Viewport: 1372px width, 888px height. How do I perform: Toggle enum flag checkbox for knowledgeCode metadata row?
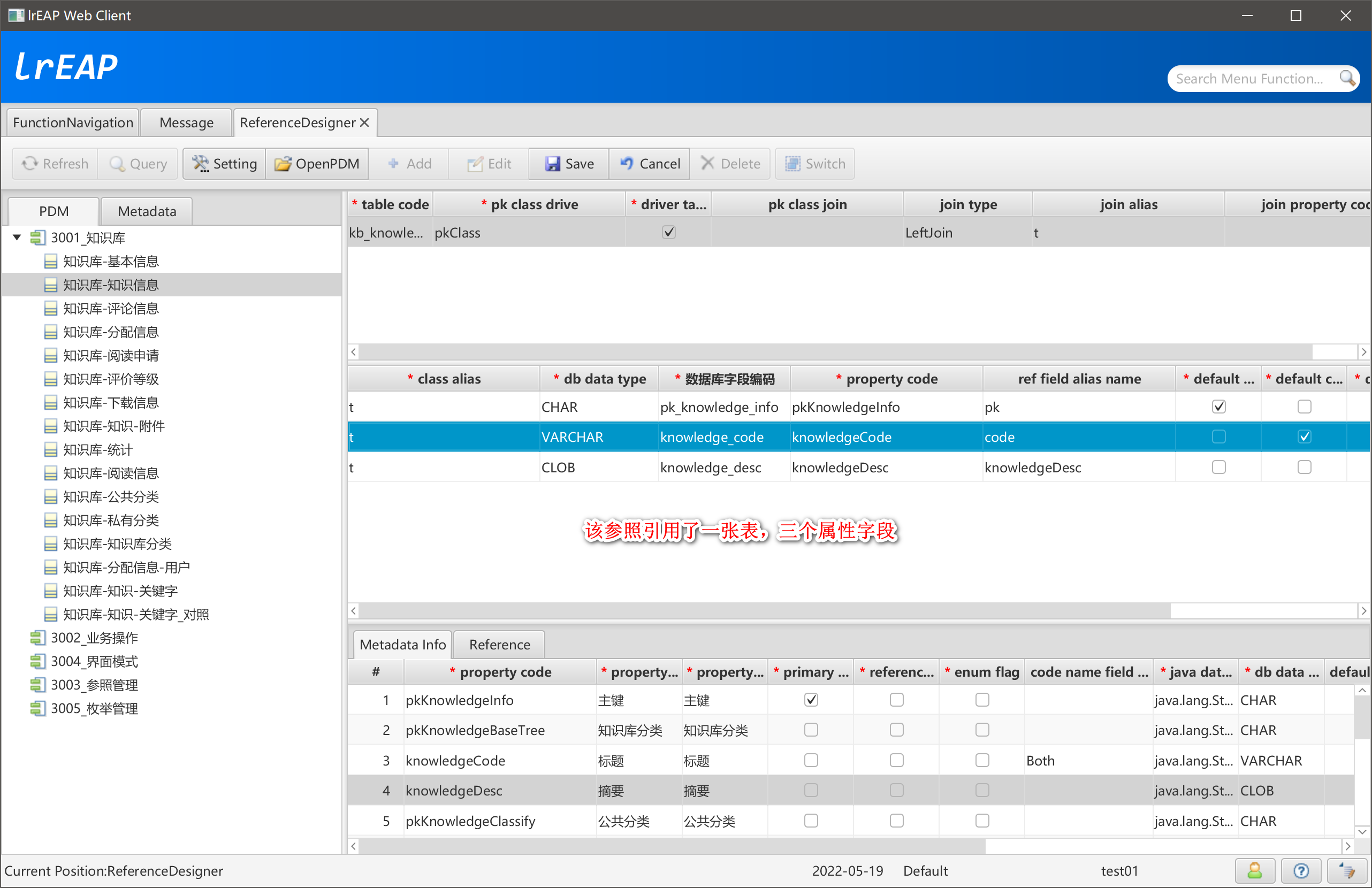click(982, 760)
